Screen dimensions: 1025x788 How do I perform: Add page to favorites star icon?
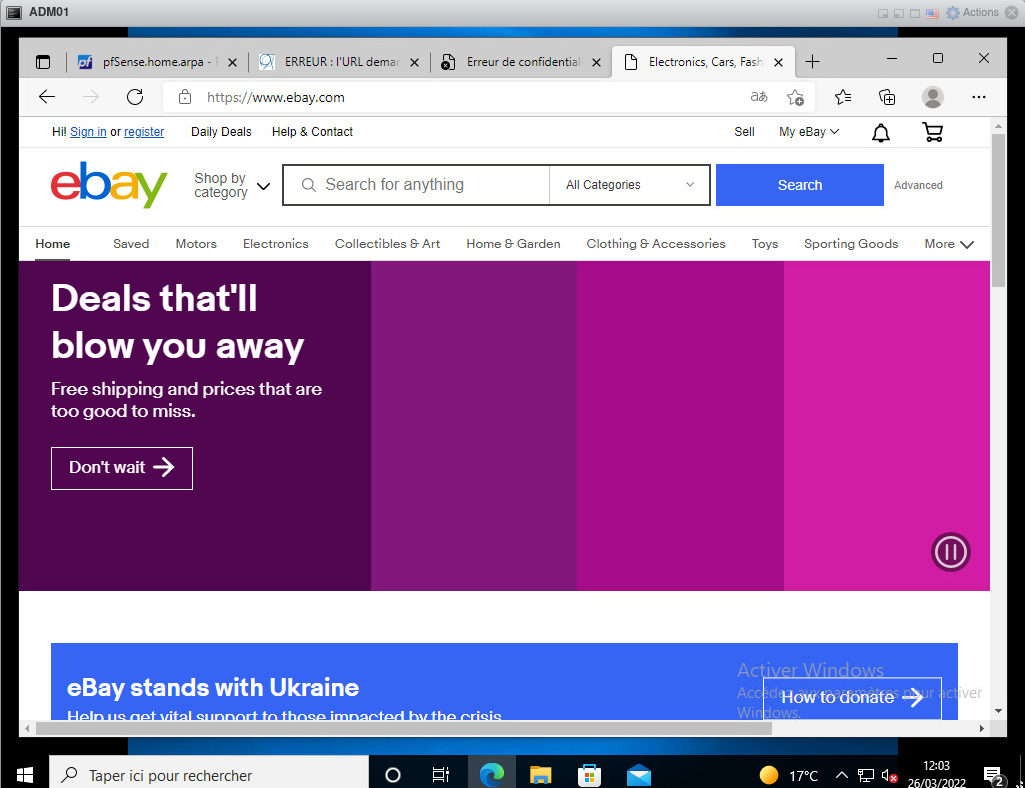[x=795, y=97]
